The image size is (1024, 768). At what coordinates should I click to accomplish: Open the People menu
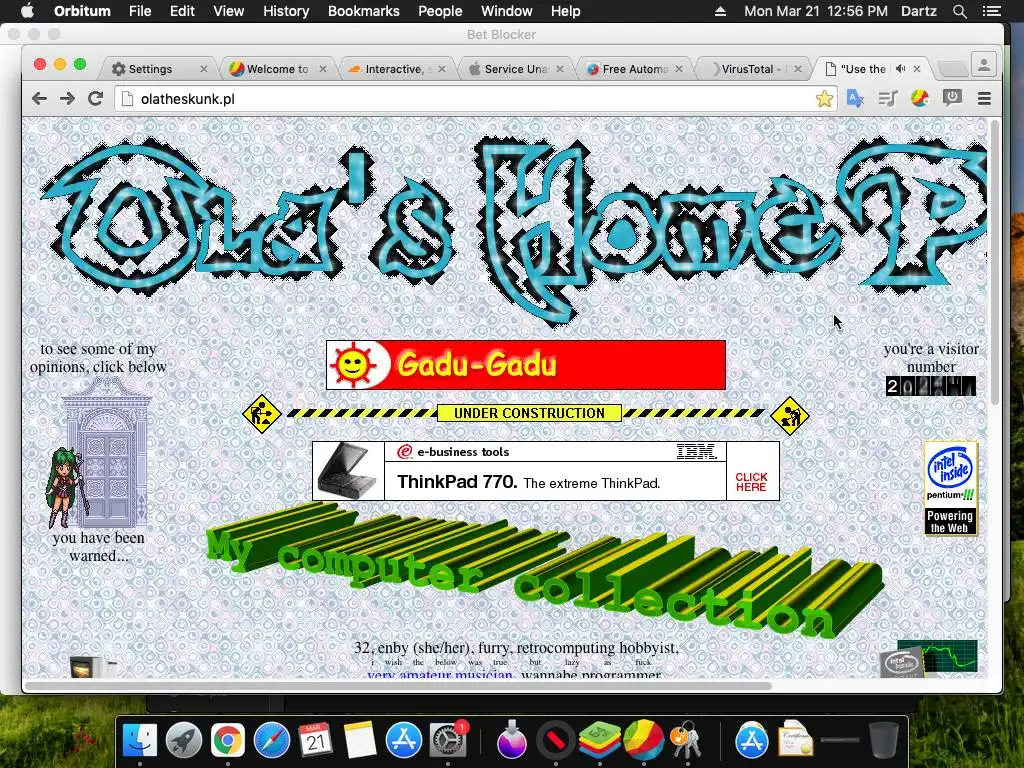[x=440, y=11]
